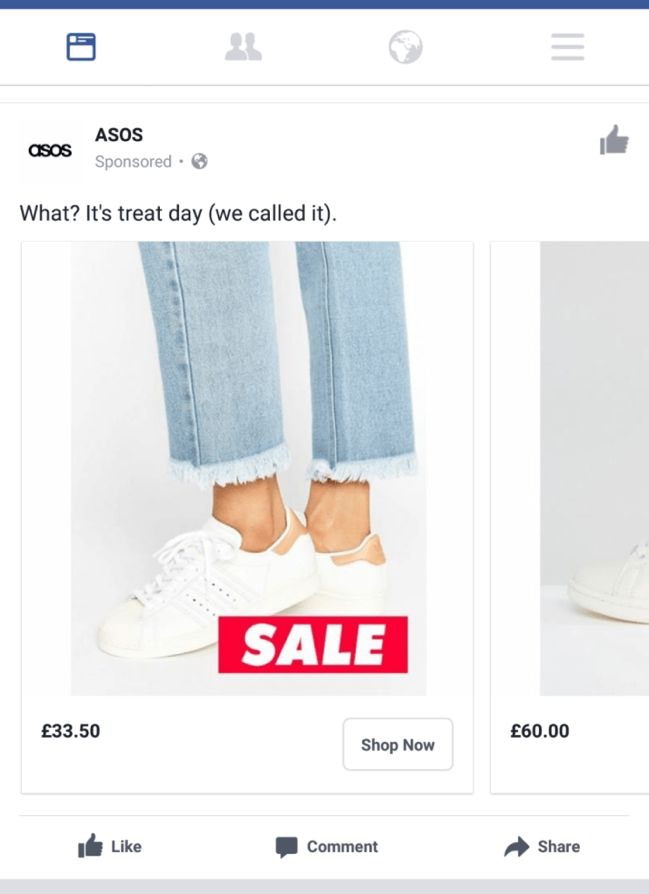Image resolution: width=649 pixels, height=894 pixels.
Task: Click the thumbs-up icon on the ad
Action: [614, 142]
